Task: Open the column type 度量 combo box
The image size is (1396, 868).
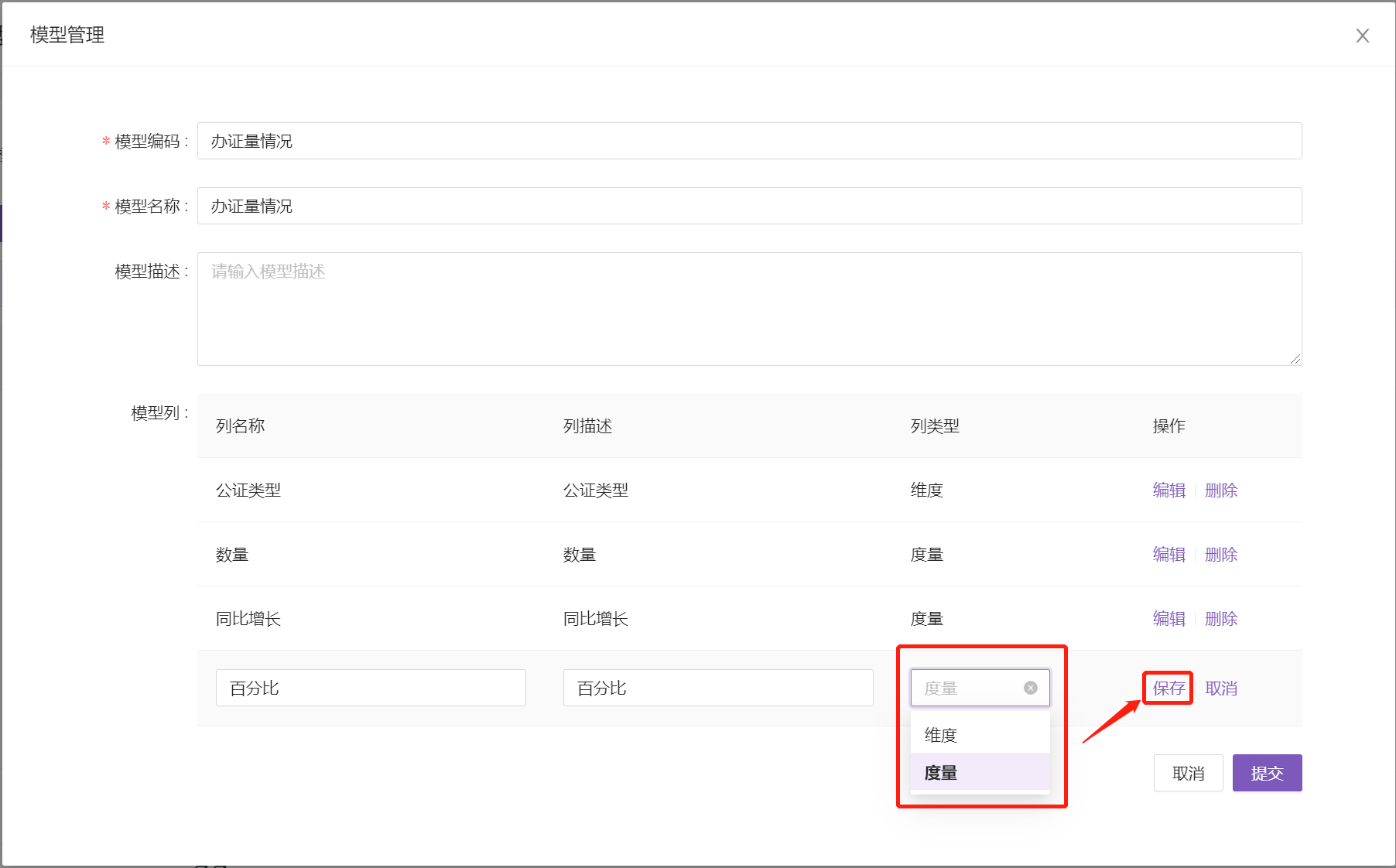Action: coord(980,688)
